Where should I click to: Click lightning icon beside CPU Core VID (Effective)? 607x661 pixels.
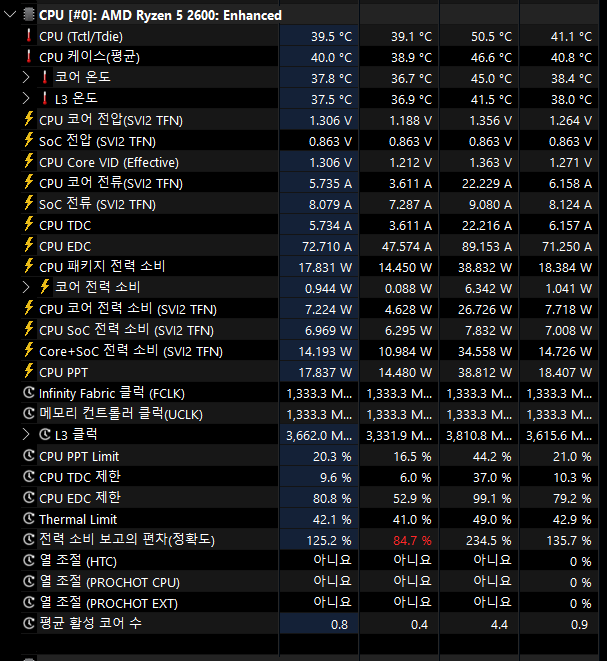[29, 161]
